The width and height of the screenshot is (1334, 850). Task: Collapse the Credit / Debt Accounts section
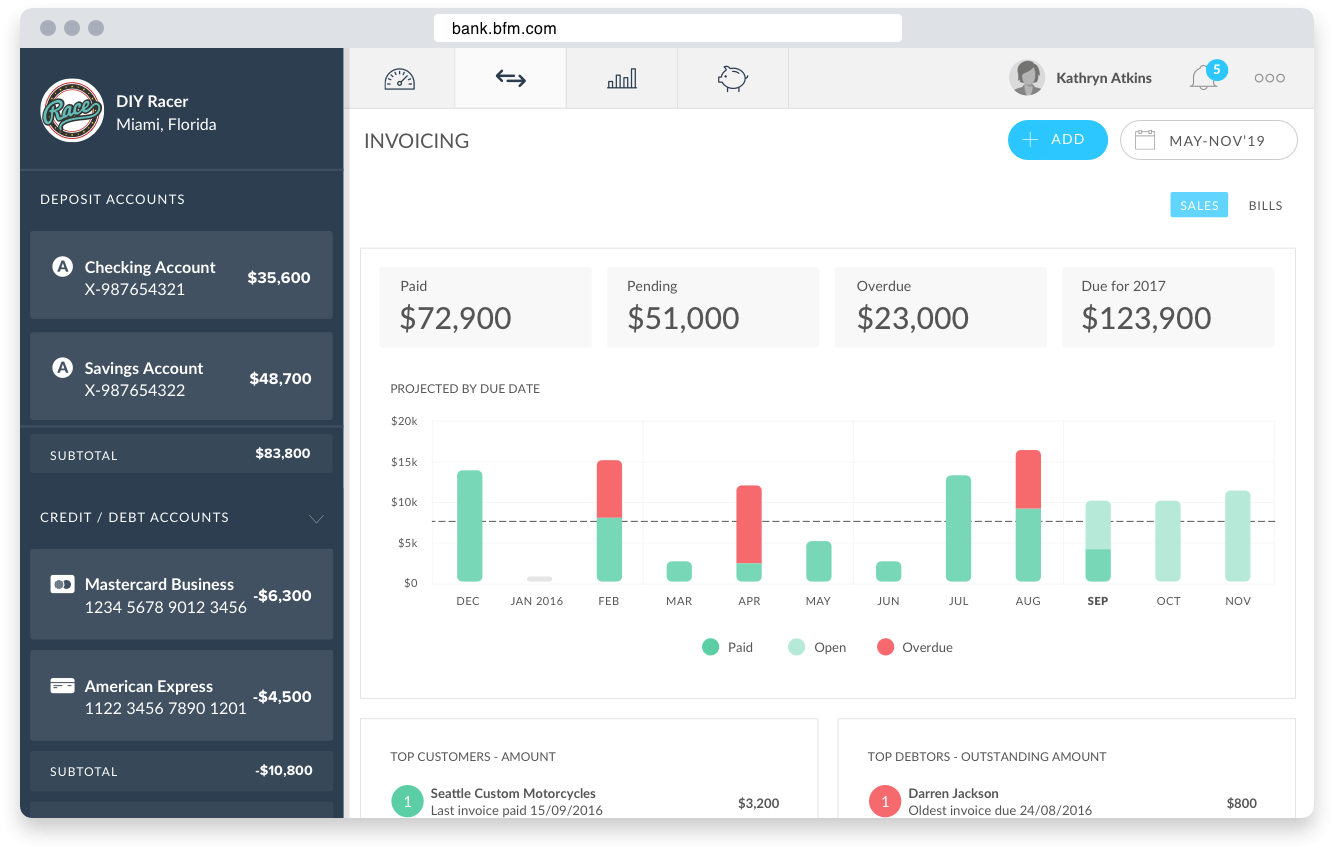(316, 518)
